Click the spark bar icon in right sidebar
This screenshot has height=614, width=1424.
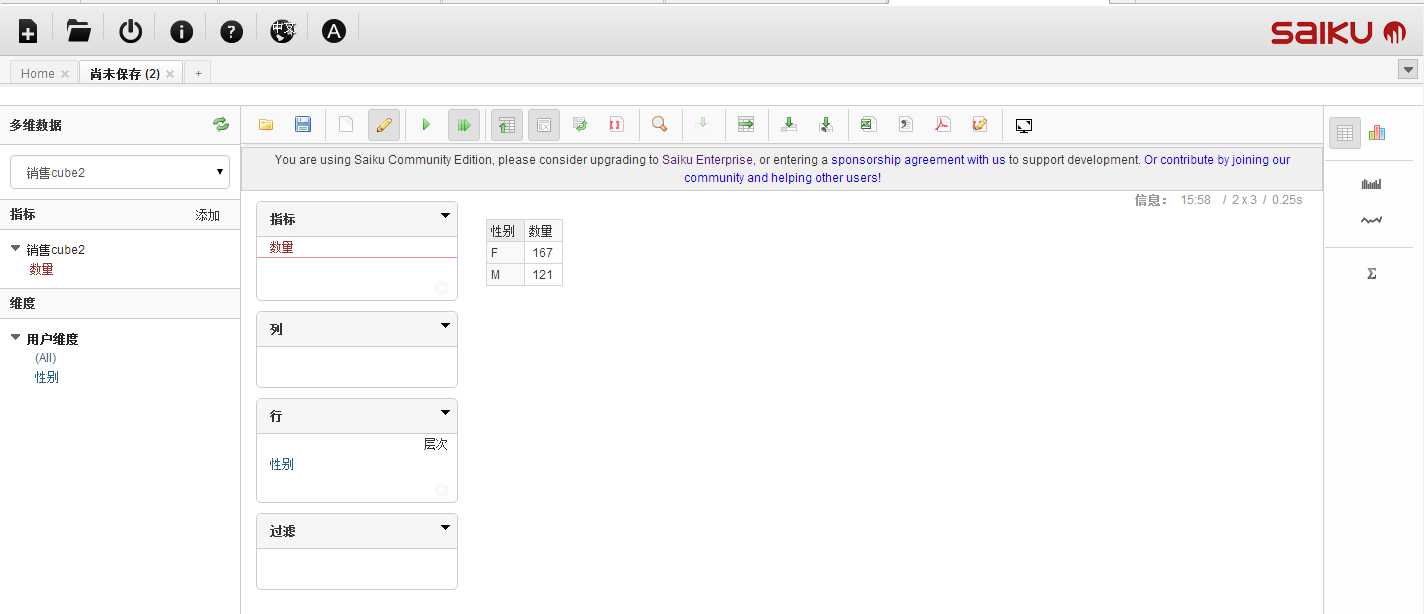[x=1371, y=184]
